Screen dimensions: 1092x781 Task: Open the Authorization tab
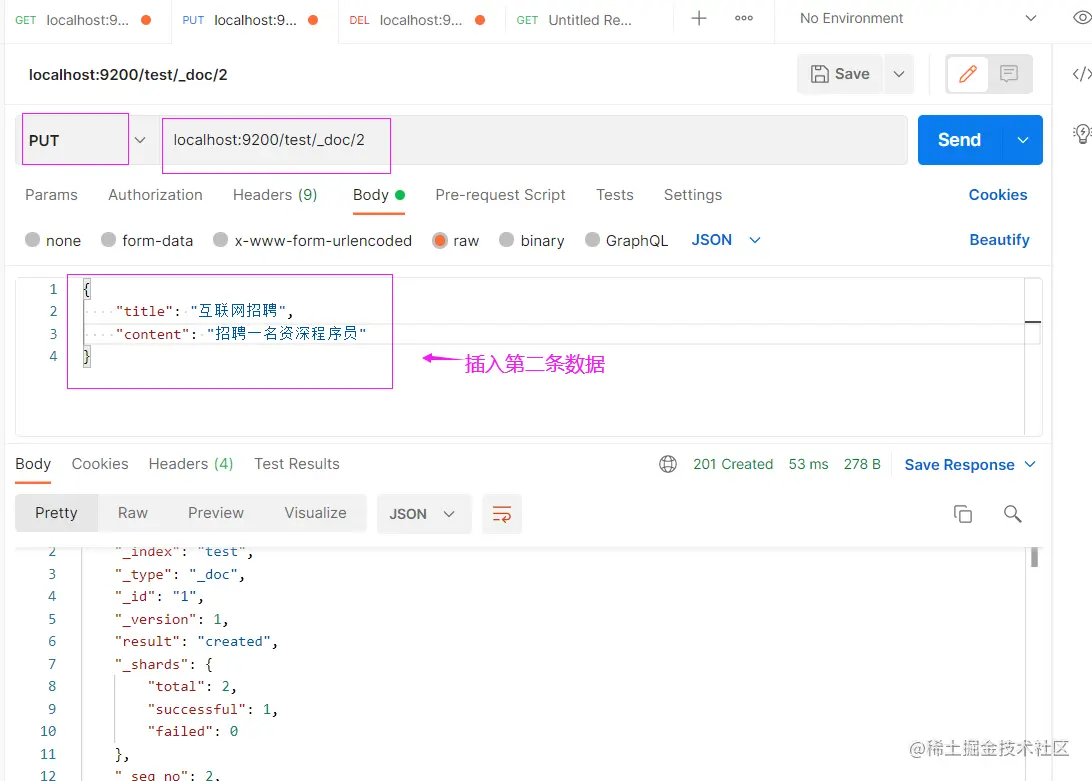pos(155,195)
